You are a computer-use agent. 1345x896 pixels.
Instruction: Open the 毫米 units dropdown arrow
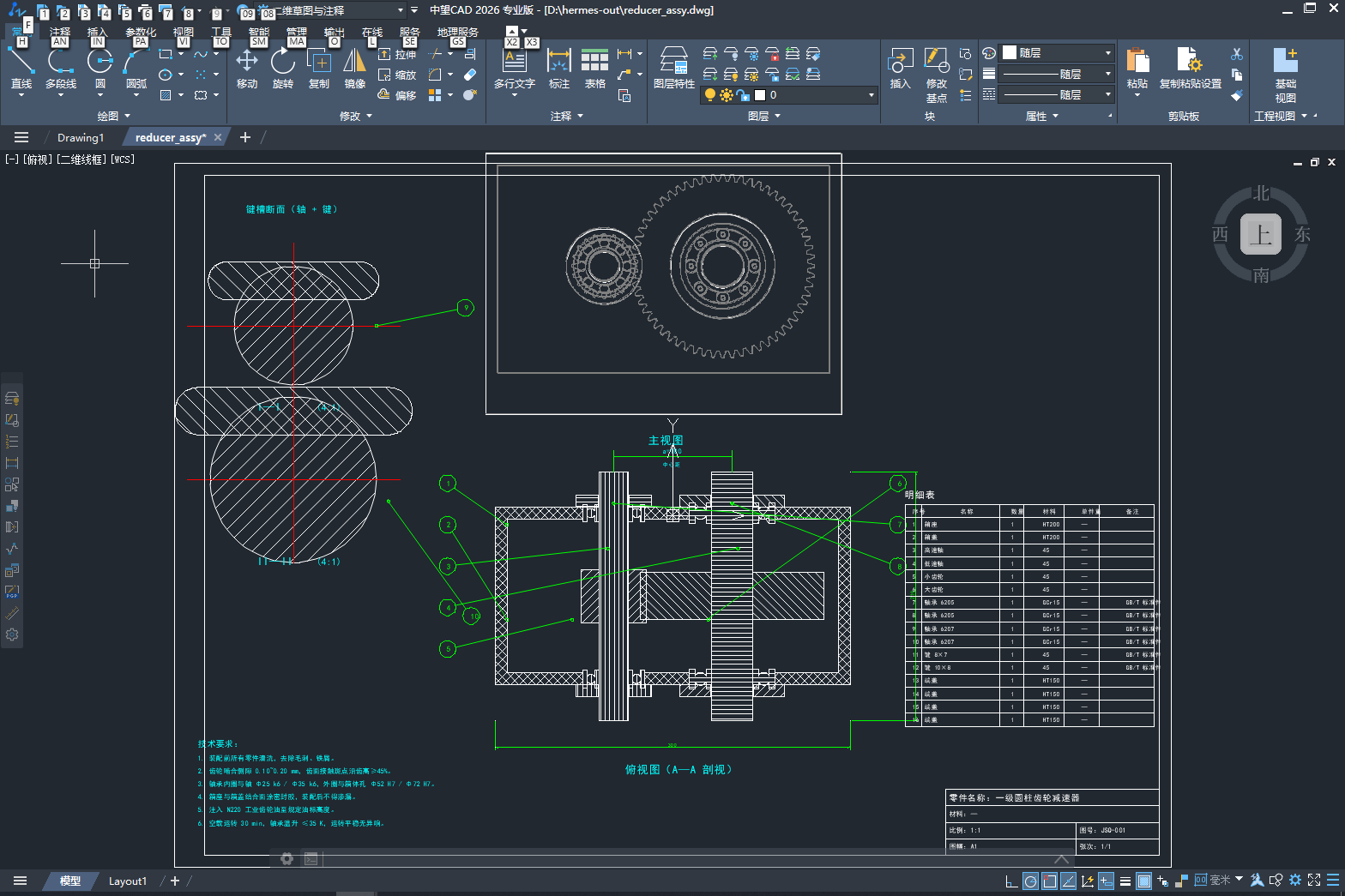click(1239, 880)
